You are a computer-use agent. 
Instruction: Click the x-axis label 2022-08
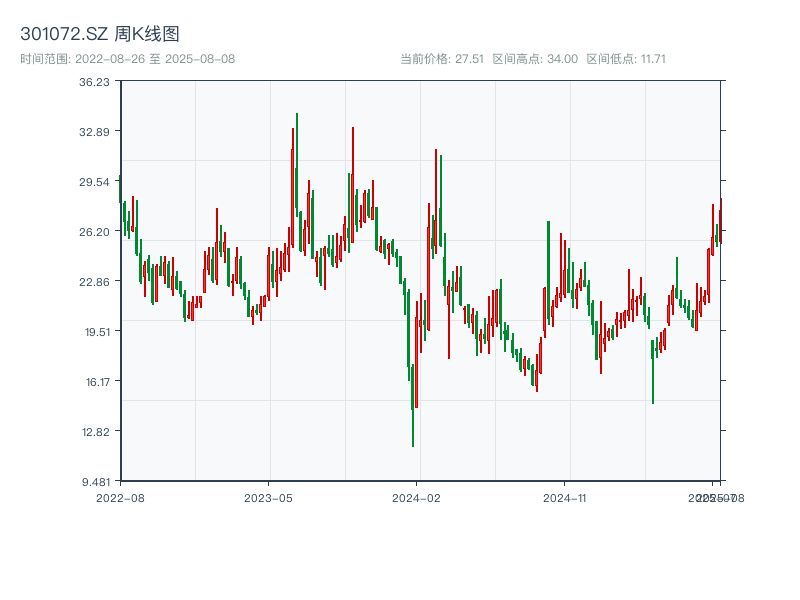tap(120, 498)
